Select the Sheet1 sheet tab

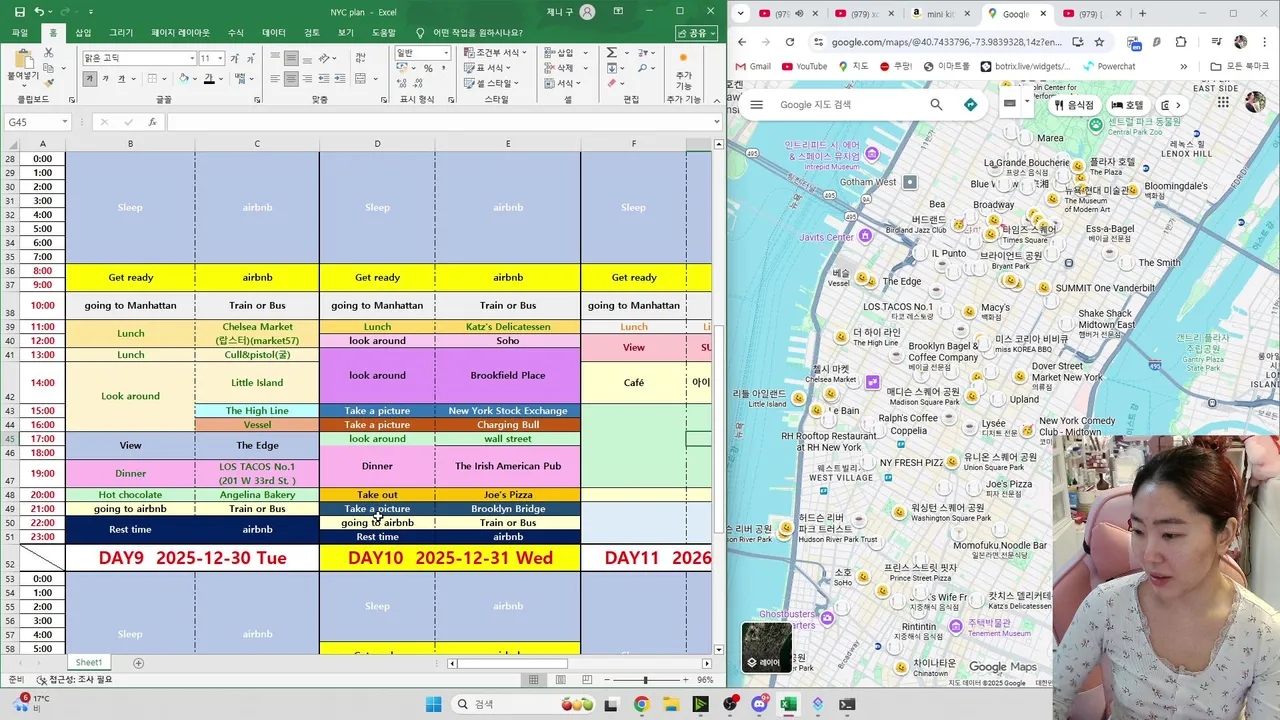click(x=89, y=662)
